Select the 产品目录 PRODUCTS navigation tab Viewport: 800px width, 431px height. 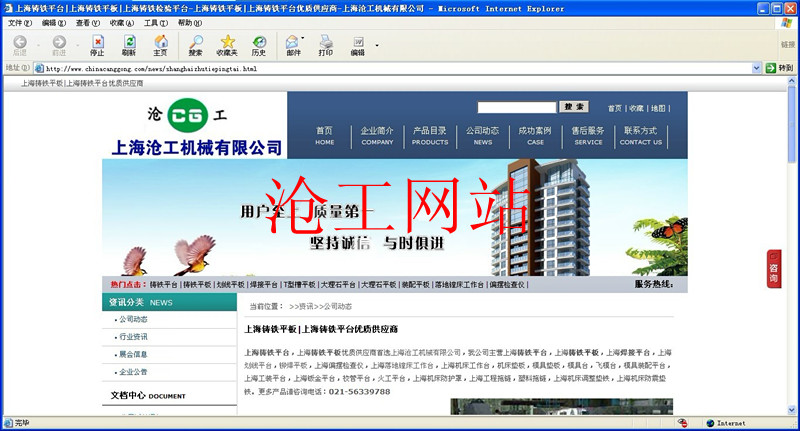coord(430,135)
